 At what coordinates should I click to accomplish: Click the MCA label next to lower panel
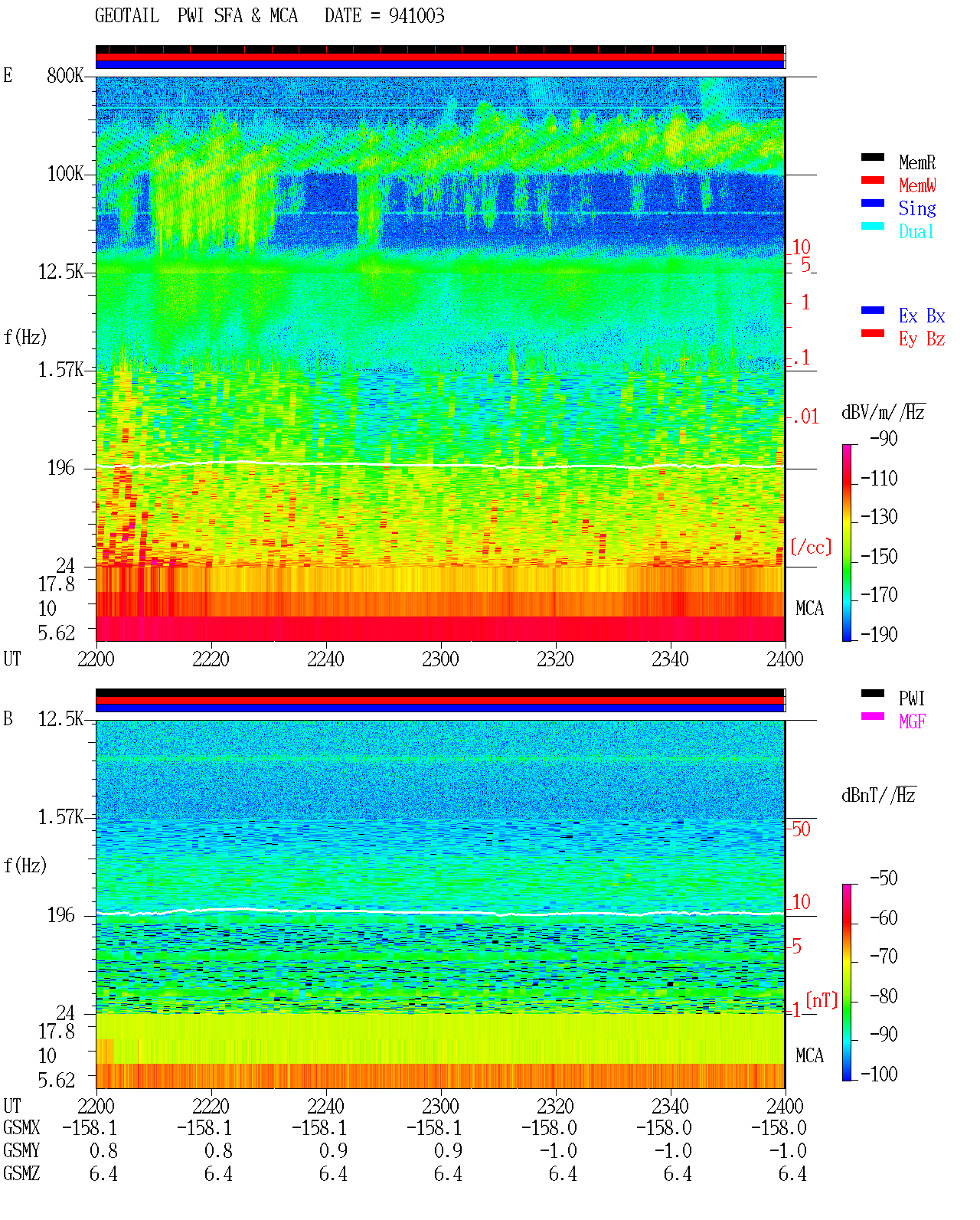point(810,1056)
